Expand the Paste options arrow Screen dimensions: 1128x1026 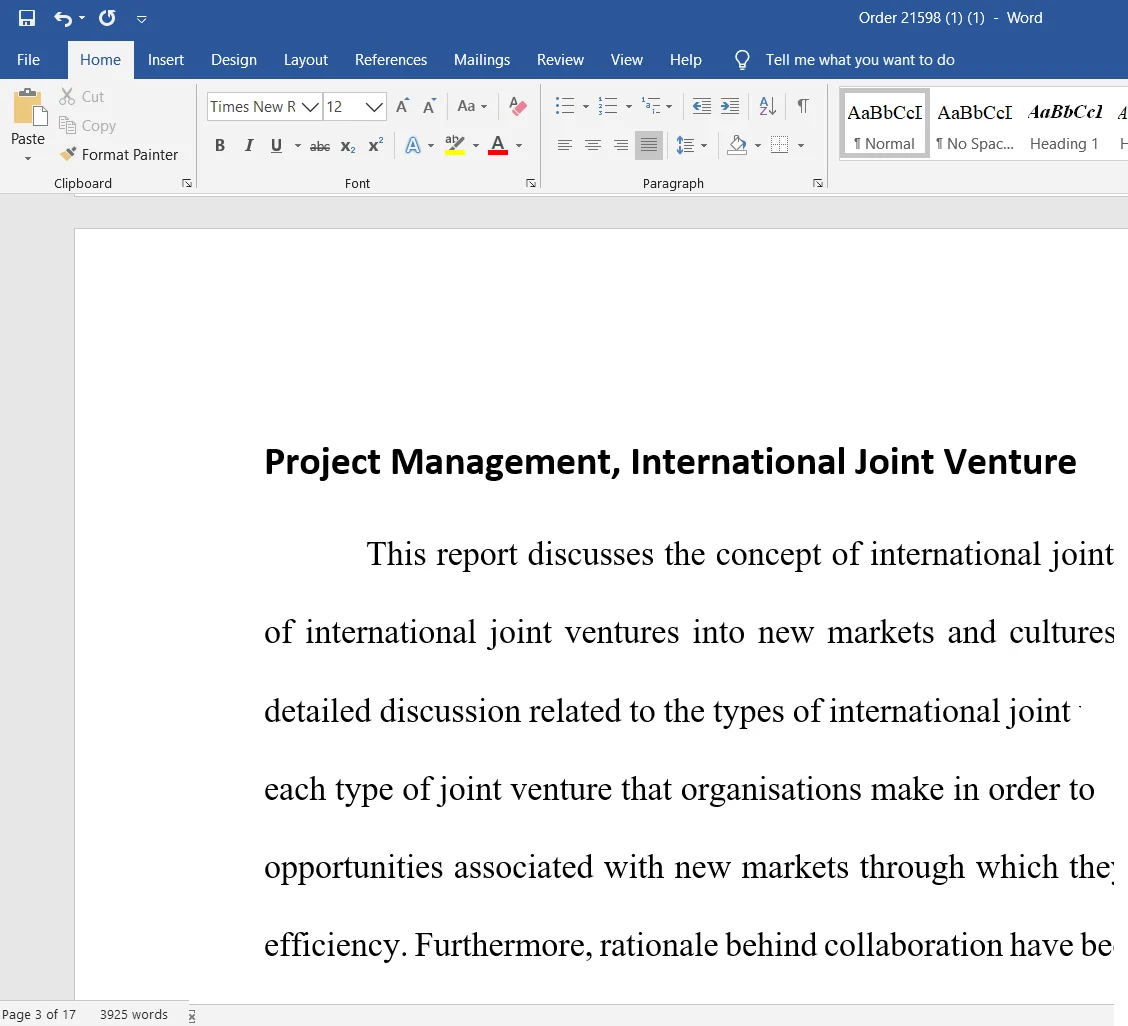[x=28, y=158]
